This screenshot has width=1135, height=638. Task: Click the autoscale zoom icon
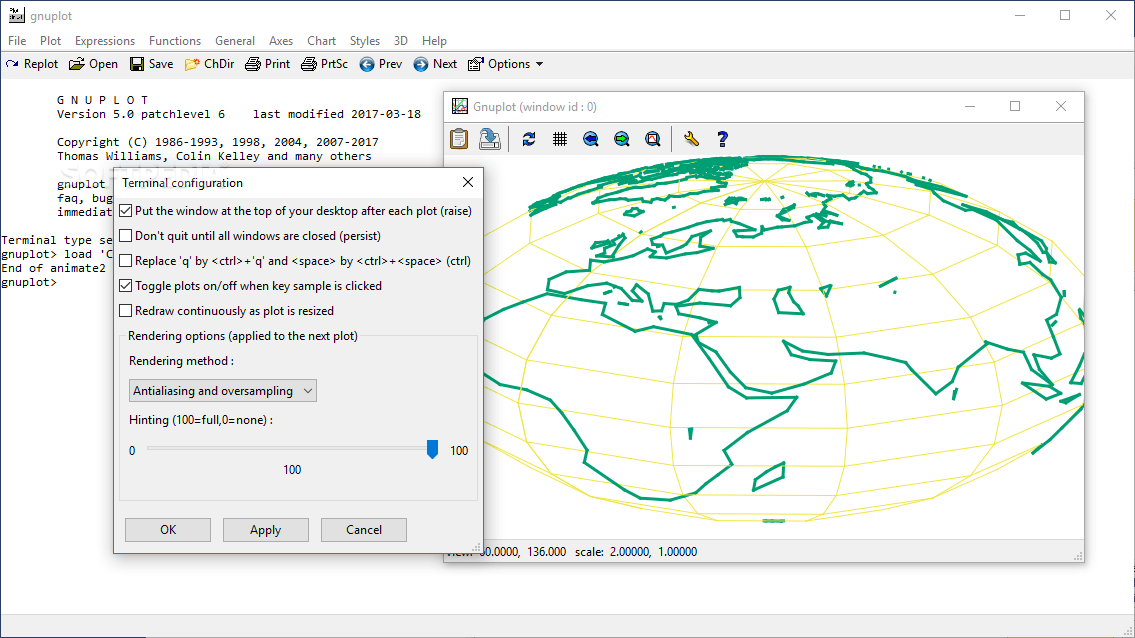click(653, 138)
